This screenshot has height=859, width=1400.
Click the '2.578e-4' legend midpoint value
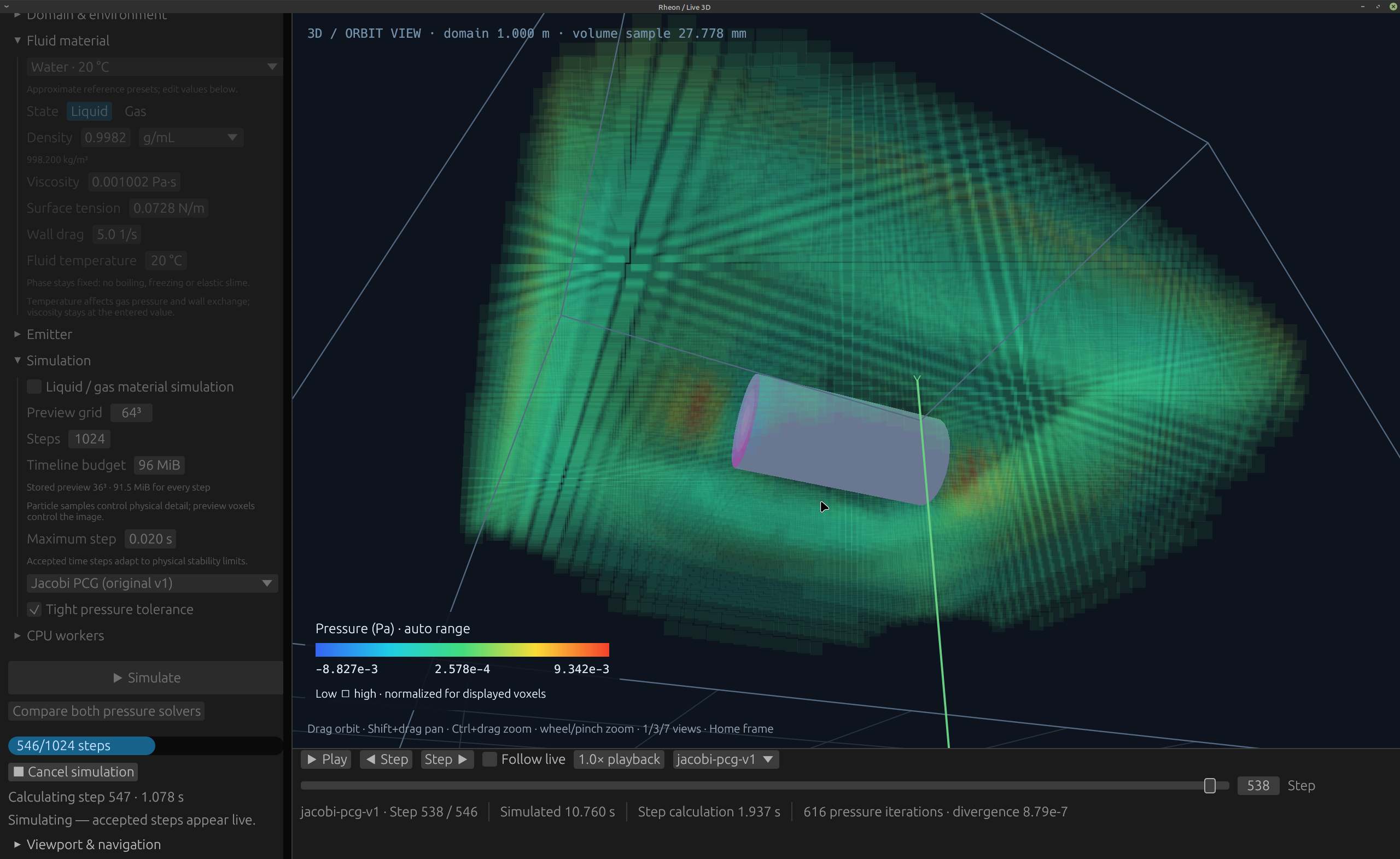462,669
